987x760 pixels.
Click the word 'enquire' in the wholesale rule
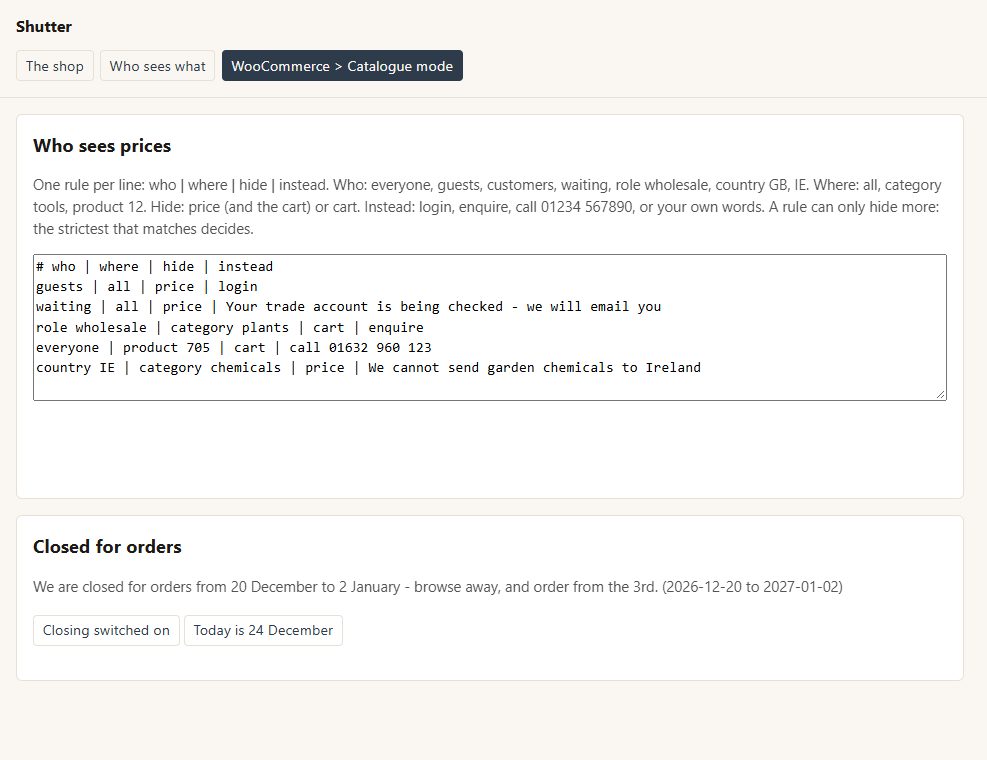396,327
